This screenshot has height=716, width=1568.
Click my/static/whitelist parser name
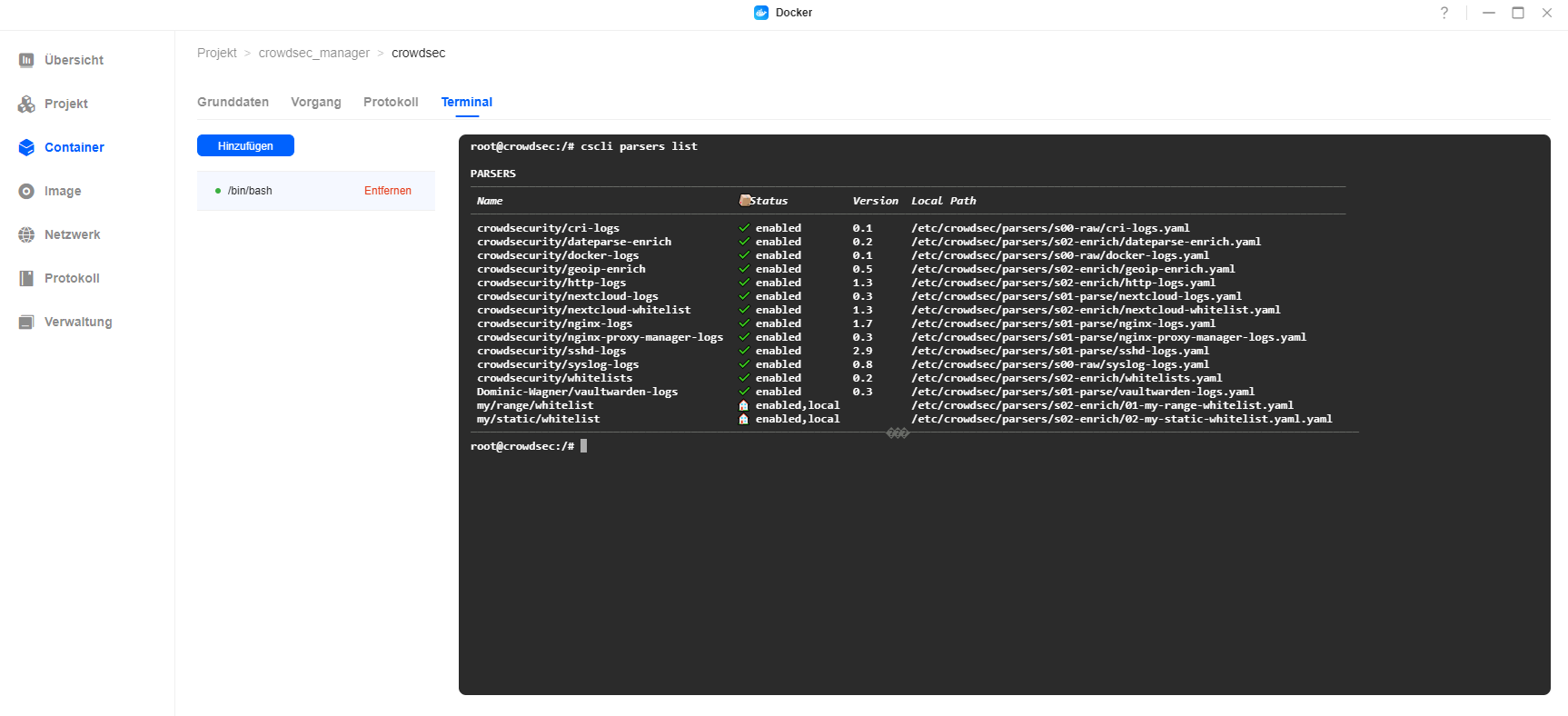point(538,419)
